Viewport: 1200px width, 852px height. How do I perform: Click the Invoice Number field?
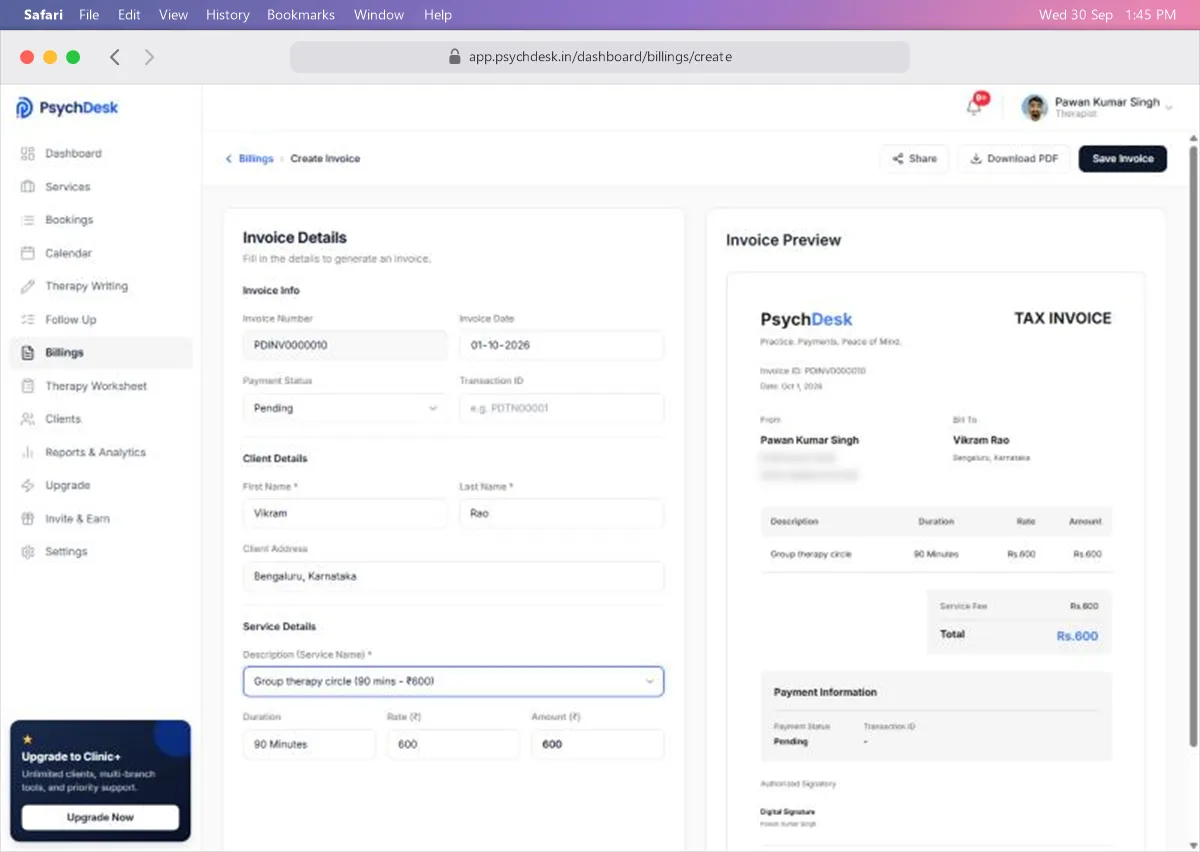click(345, 345)
